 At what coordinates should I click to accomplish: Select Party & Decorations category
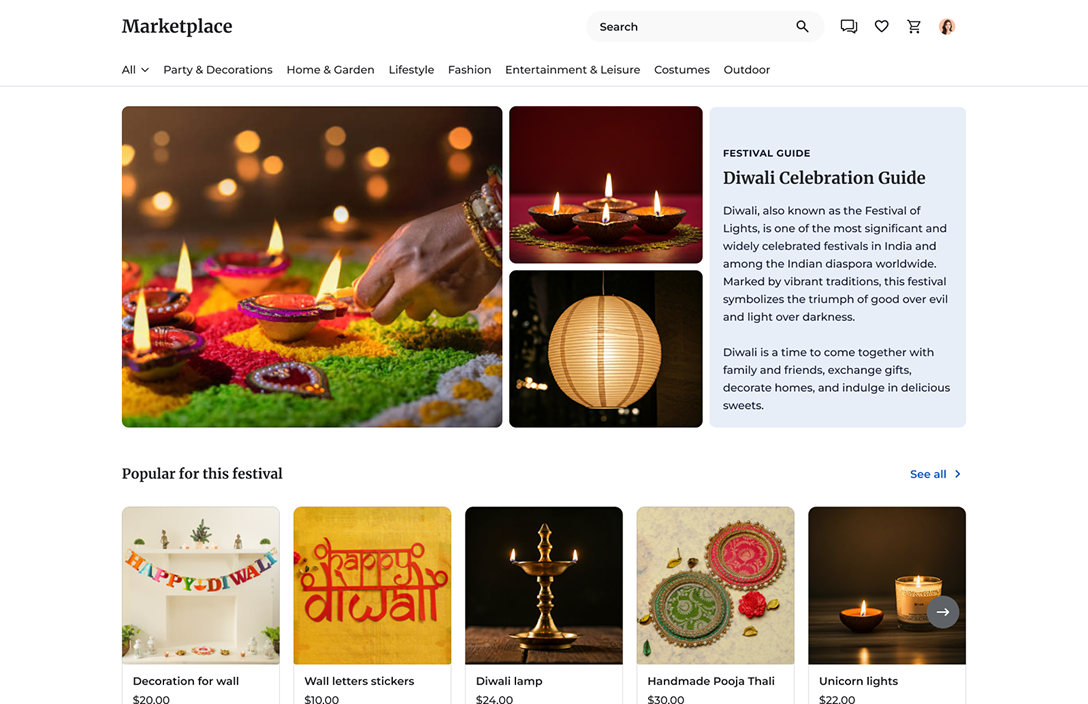(218, 69)
